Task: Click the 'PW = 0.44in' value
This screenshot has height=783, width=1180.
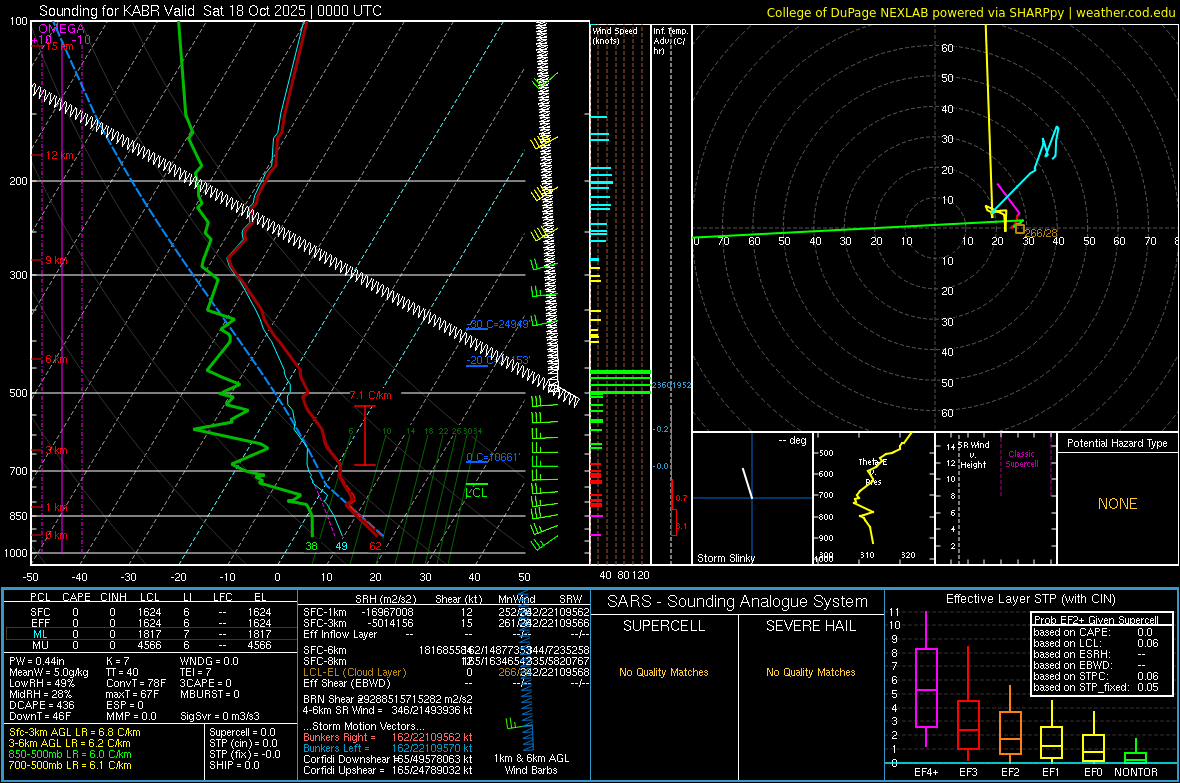Action: 37,661
